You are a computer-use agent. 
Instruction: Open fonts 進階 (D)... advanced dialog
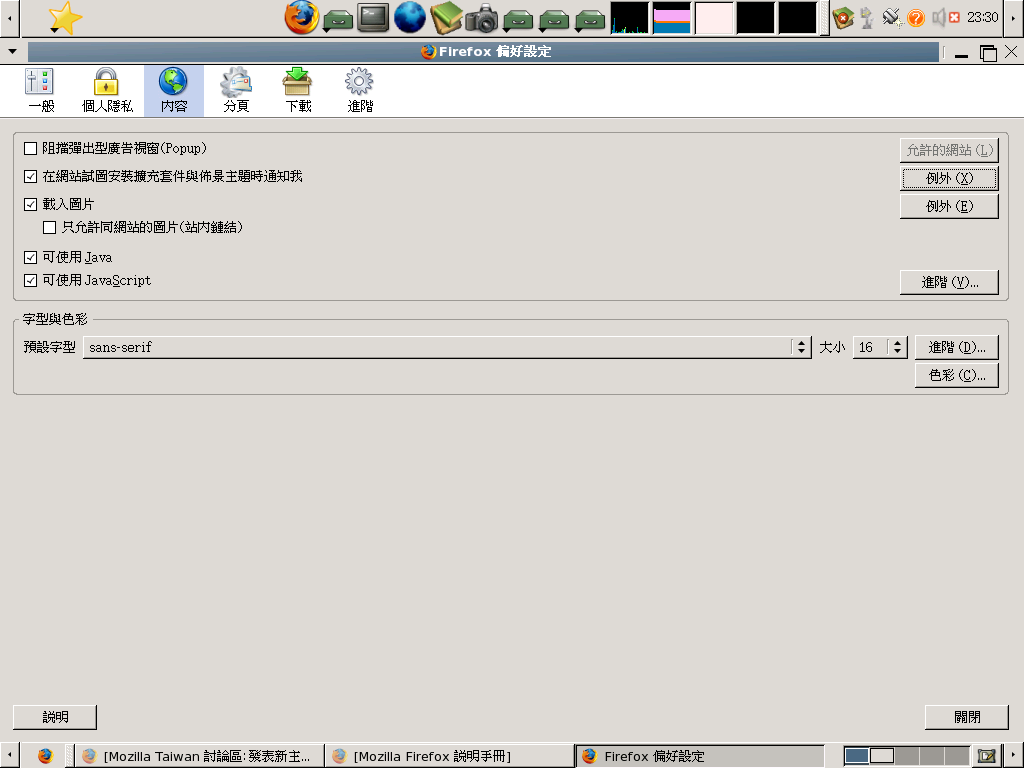pos(957,347)
